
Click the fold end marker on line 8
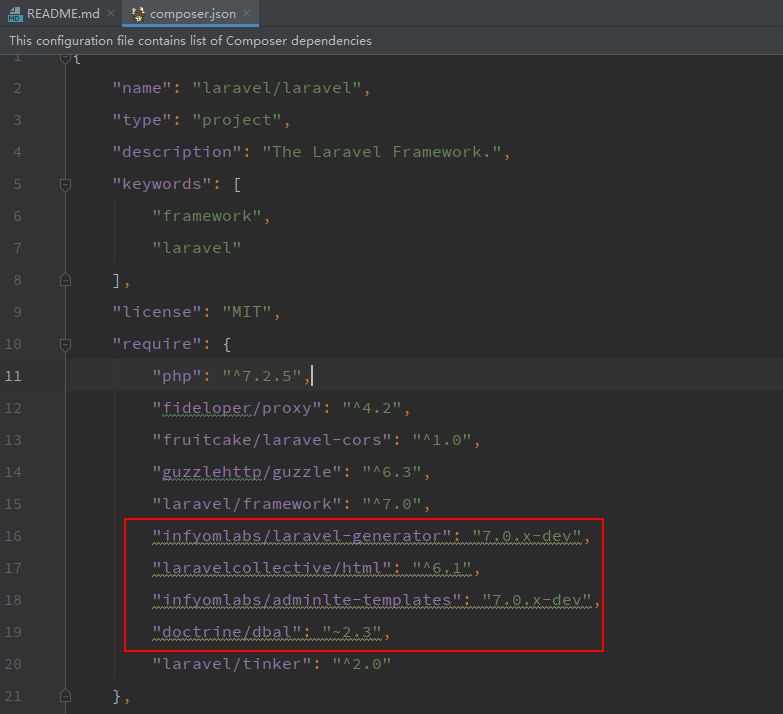(x=65, y=280)
